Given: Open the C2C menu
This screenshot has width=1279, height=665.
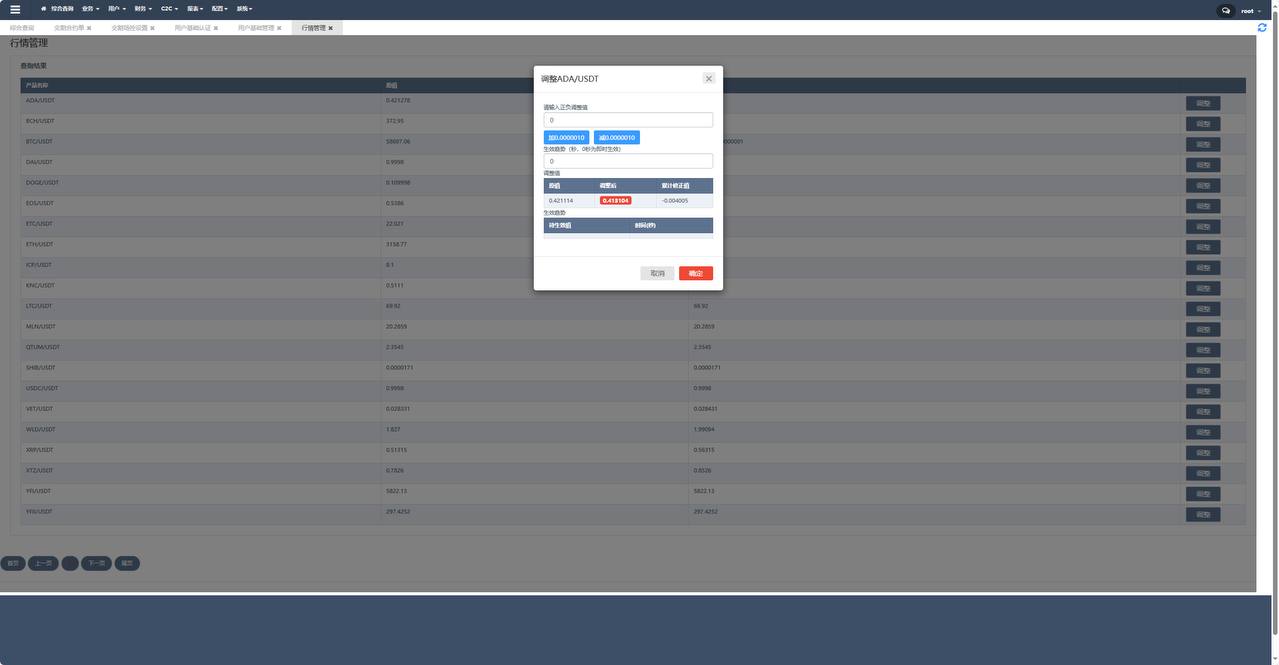Looking at the screenshot, I should [169, 9].
